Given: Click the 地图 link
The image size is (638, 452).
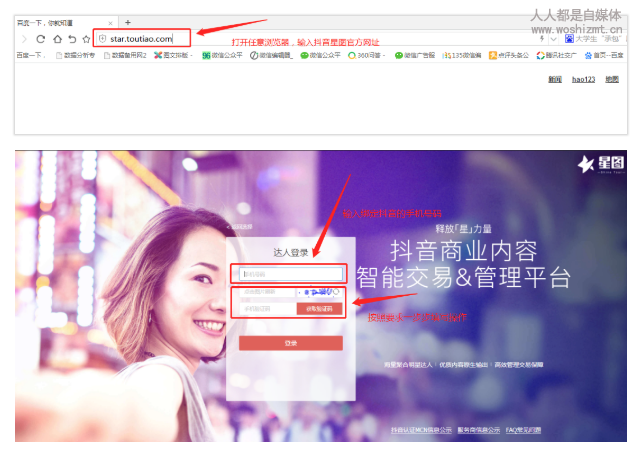Looking at the screenshot, I should click(612, 79).
